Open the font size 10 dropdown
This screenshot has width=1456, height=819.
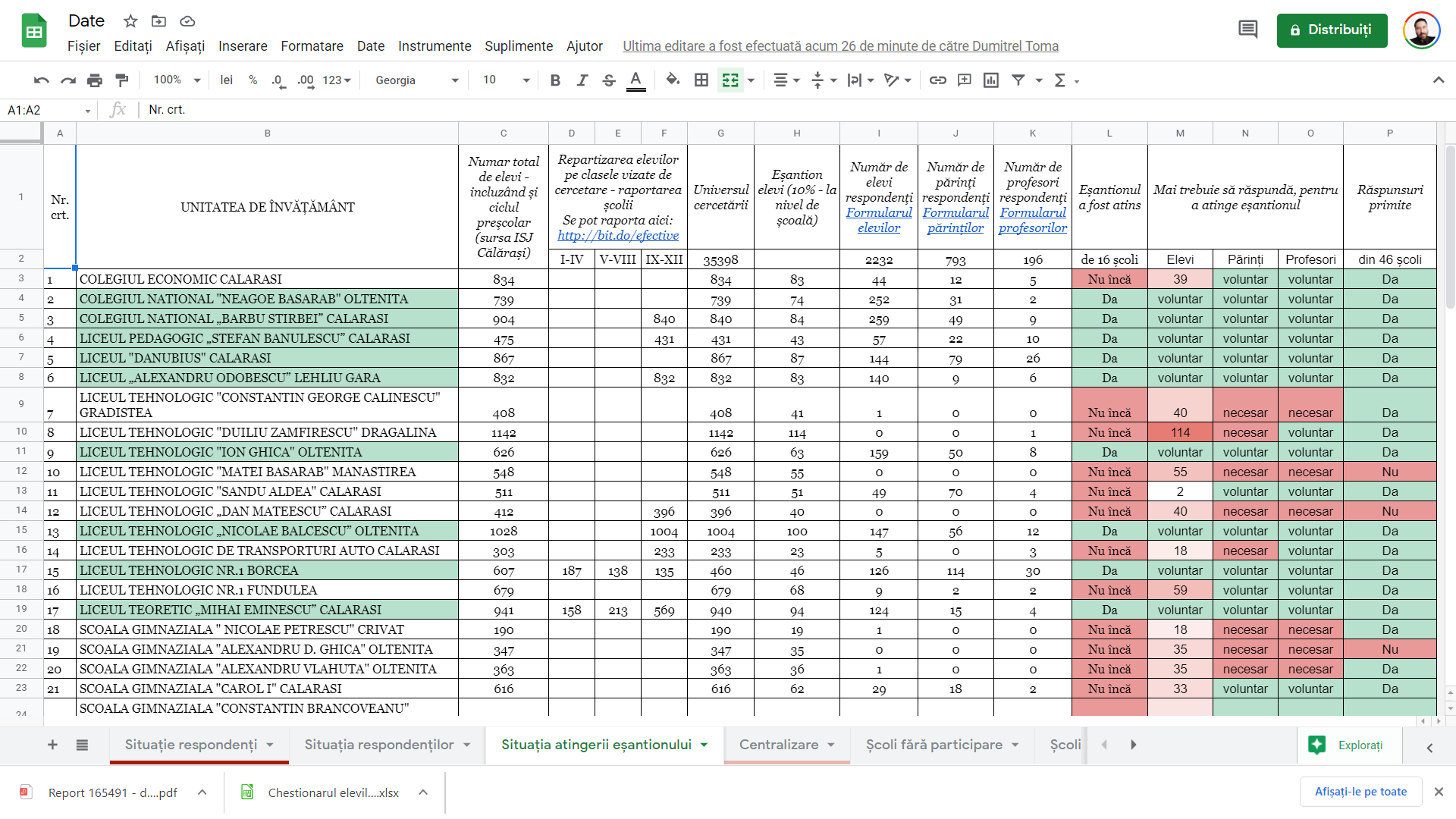pos(506,80)
